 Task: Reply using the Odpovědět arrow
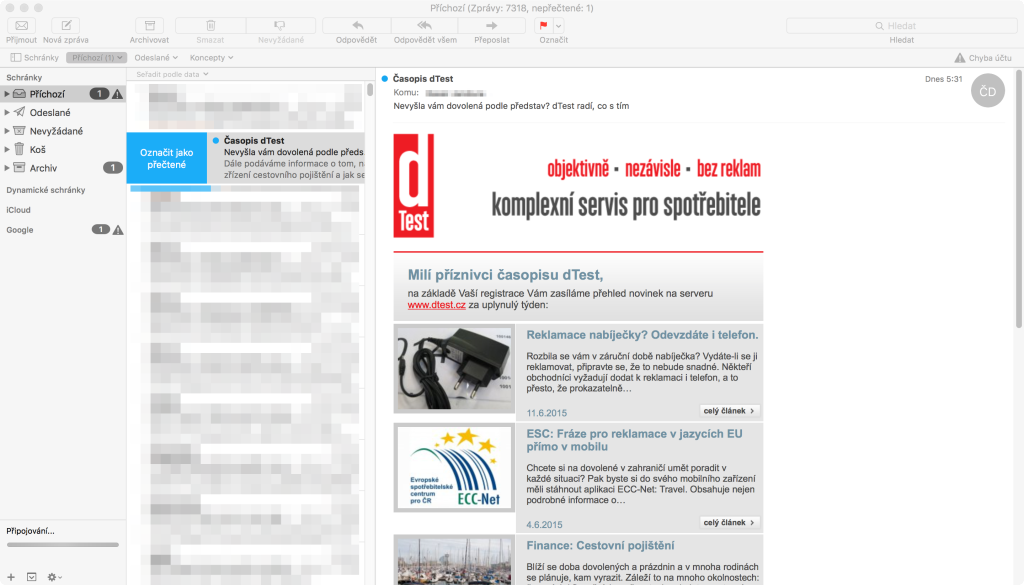[357, 25]
